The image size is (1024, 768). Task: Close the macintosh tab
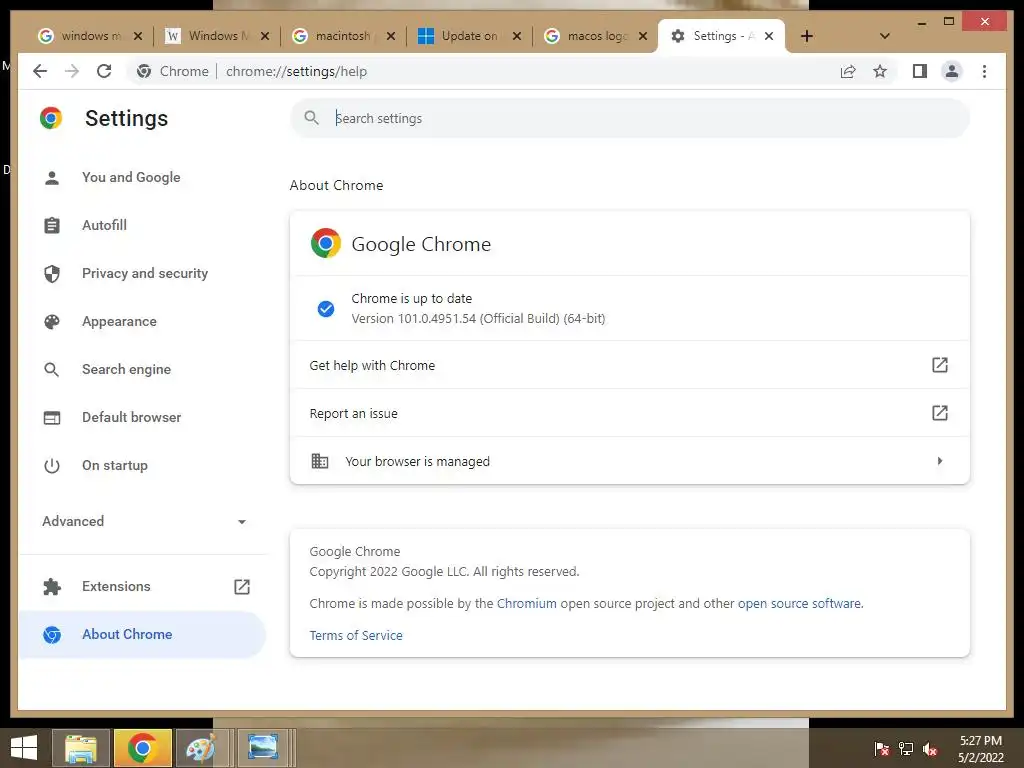[x=391, y=36]
